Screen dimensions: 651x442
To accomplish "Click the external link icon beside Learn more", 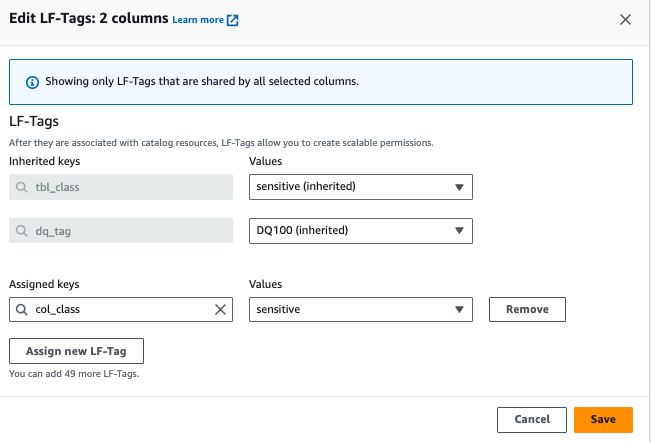I will 233,20.
